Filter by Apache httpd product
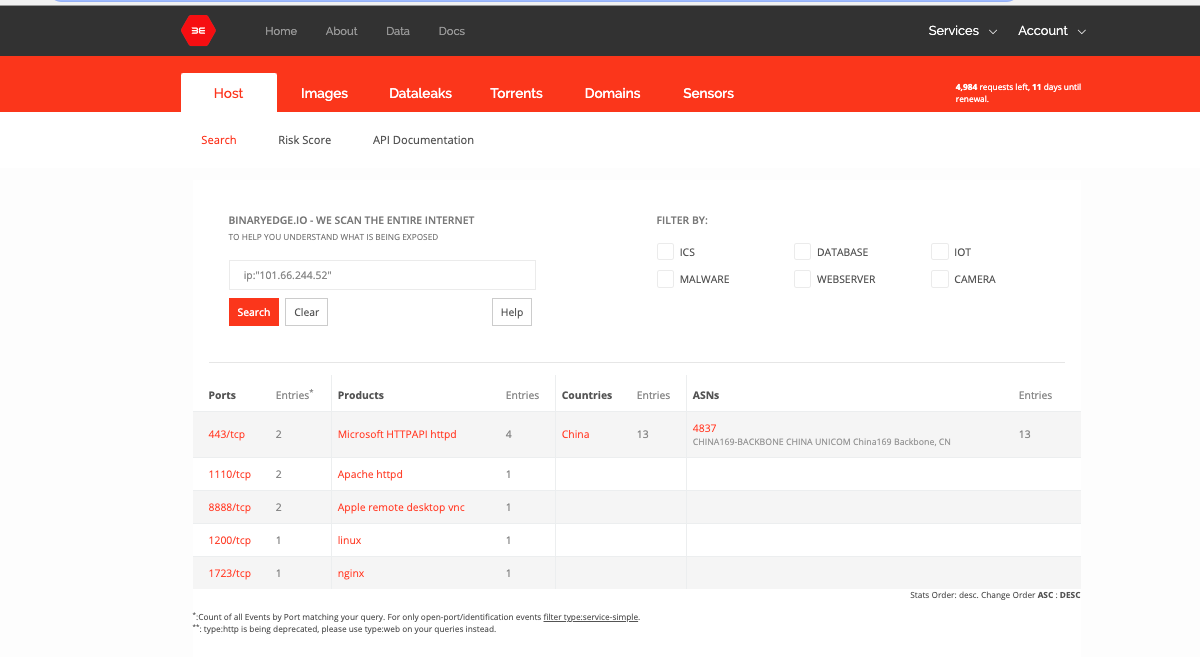This screenshot has height=657, width=1200. pyautogui.click(x=370, y=474)
